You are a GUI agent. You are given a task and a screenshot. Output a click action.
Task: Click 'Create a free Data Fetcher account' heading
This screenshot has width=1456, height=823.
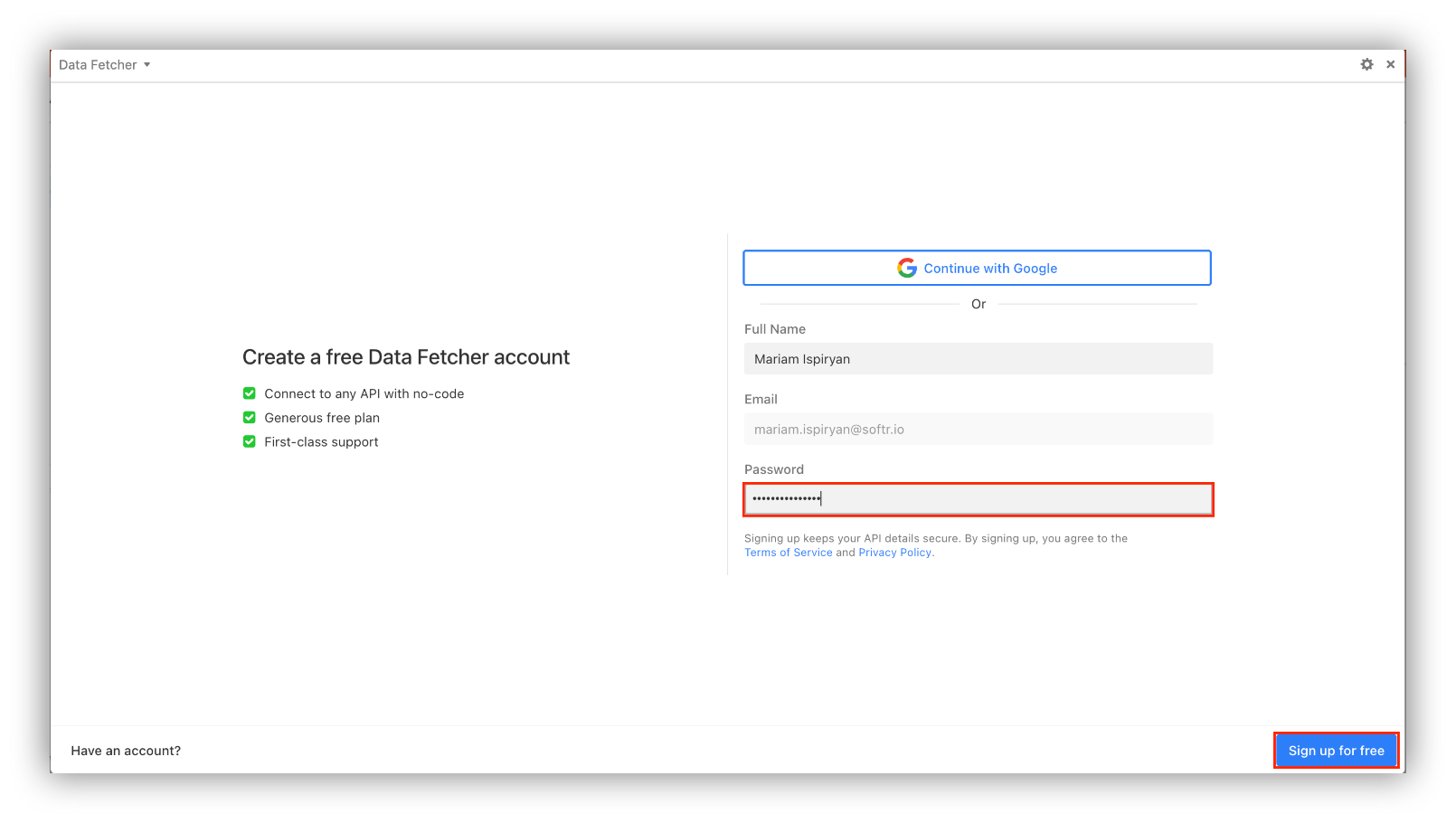tap(406, 357)
